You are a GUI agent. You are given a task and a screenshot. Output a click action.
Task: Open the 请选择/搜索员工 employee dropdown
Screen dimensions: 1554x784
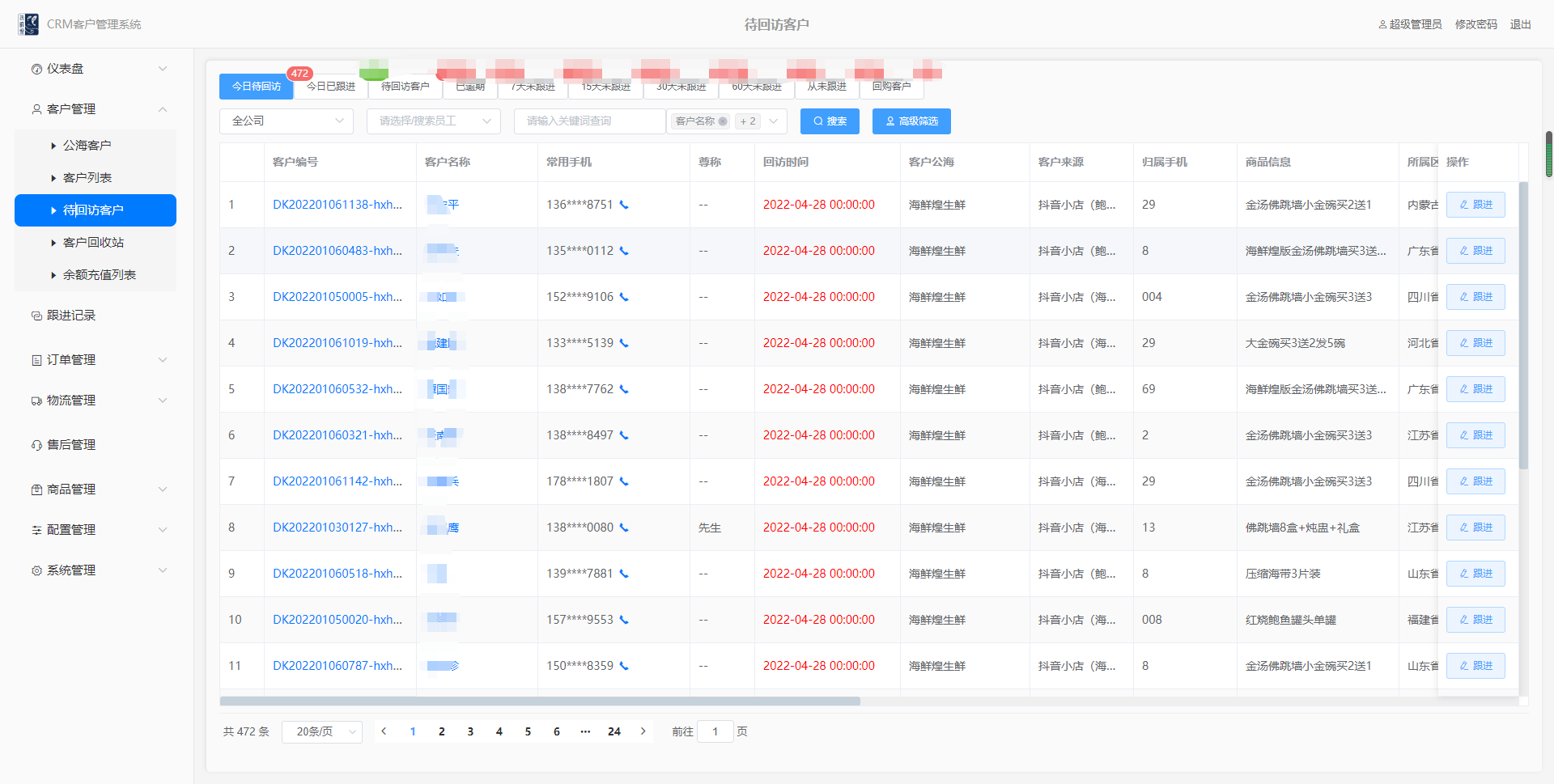pos(434,121)
